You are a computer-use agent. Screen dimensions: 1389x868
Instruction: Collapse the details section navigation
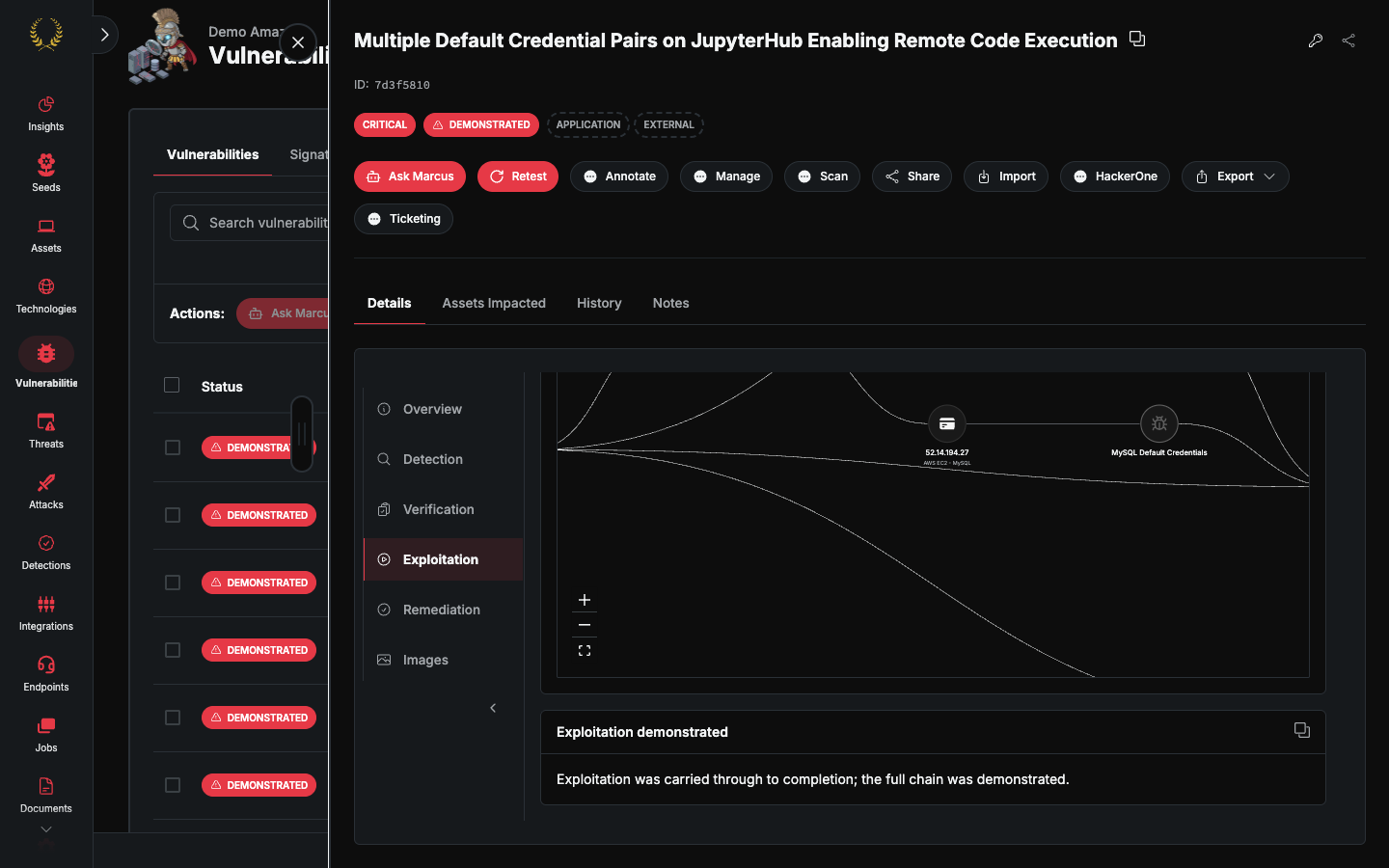pyautogui.click(x=493, y=708)
